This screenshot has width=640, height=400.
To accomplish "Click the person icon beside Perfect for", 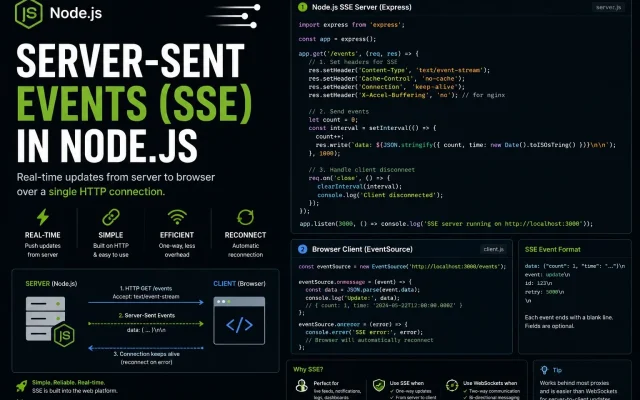I will (x=302, y=385).
